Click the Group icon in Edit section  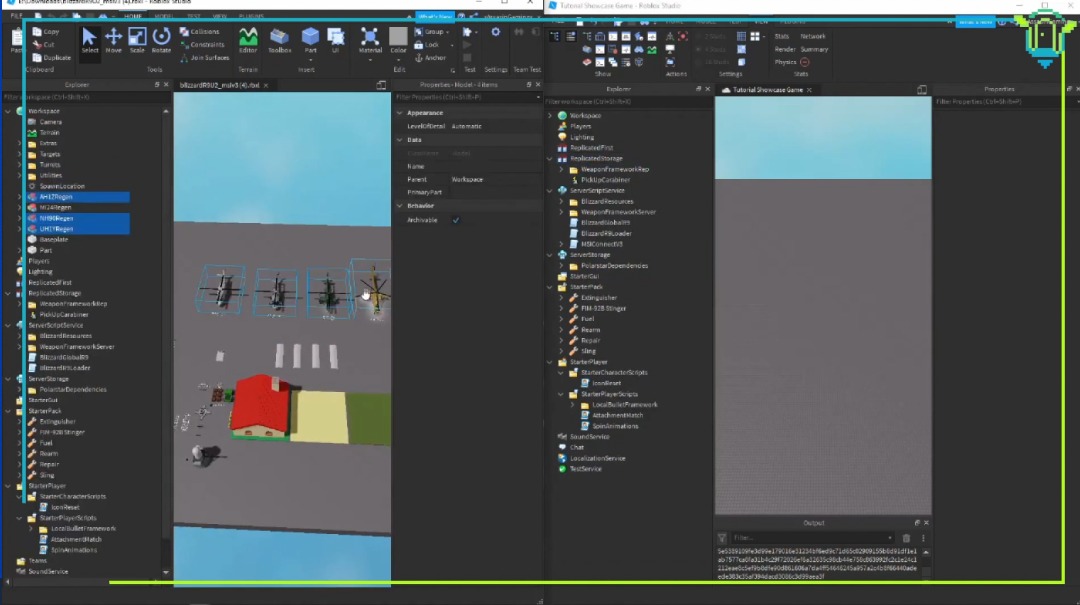(x=419, y=32)
